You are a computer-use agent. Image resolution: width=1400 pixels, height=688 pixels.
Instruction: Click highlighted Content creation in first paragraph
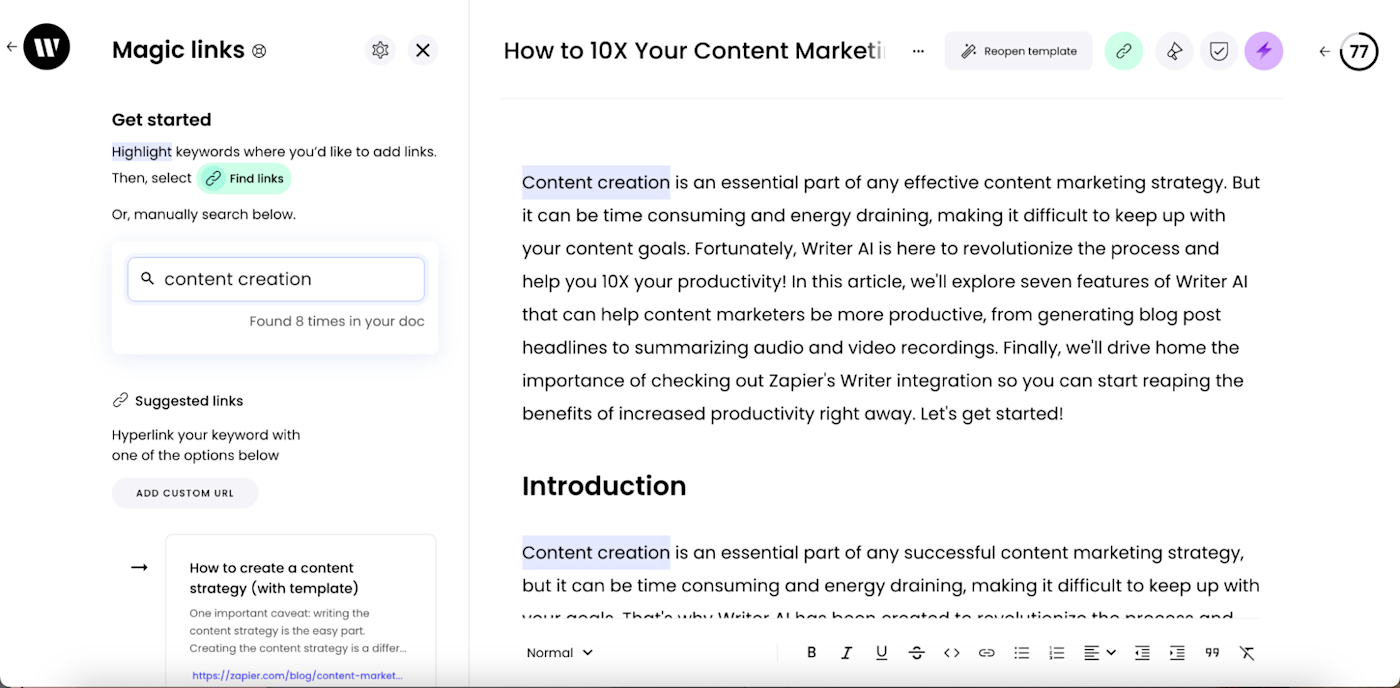596,182
